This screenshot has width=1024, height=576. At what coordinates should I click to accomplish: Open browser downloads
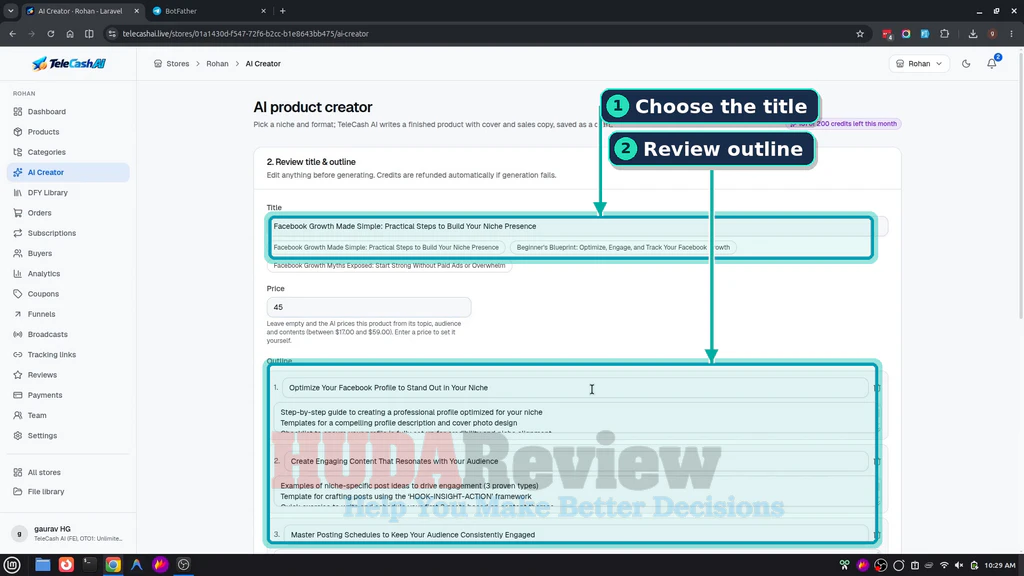pos(973,34)
